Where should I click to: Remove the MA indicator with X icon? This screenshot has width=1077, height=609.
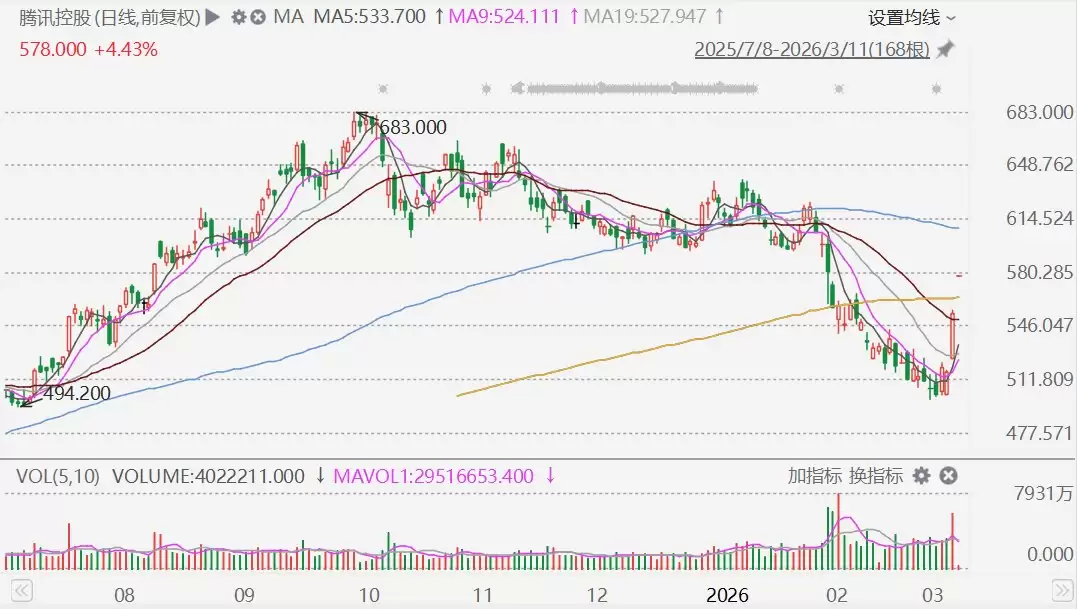click(x=259, y=17)
